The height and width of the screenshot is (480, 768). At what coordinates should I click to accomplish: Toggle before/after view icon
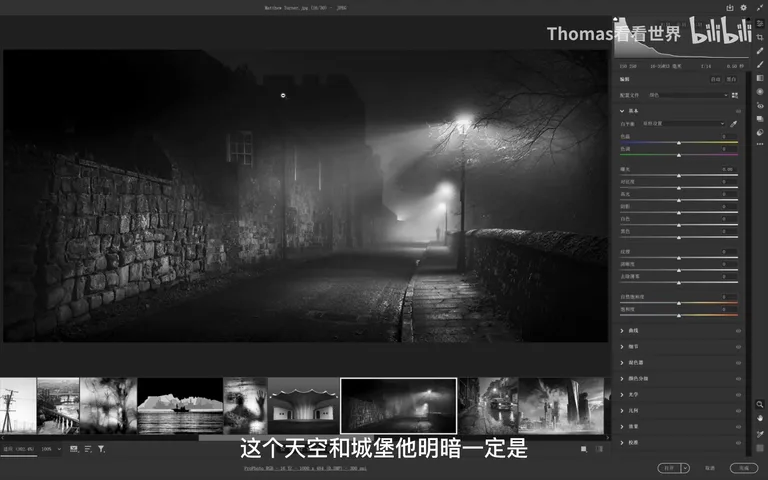(599, 449)
